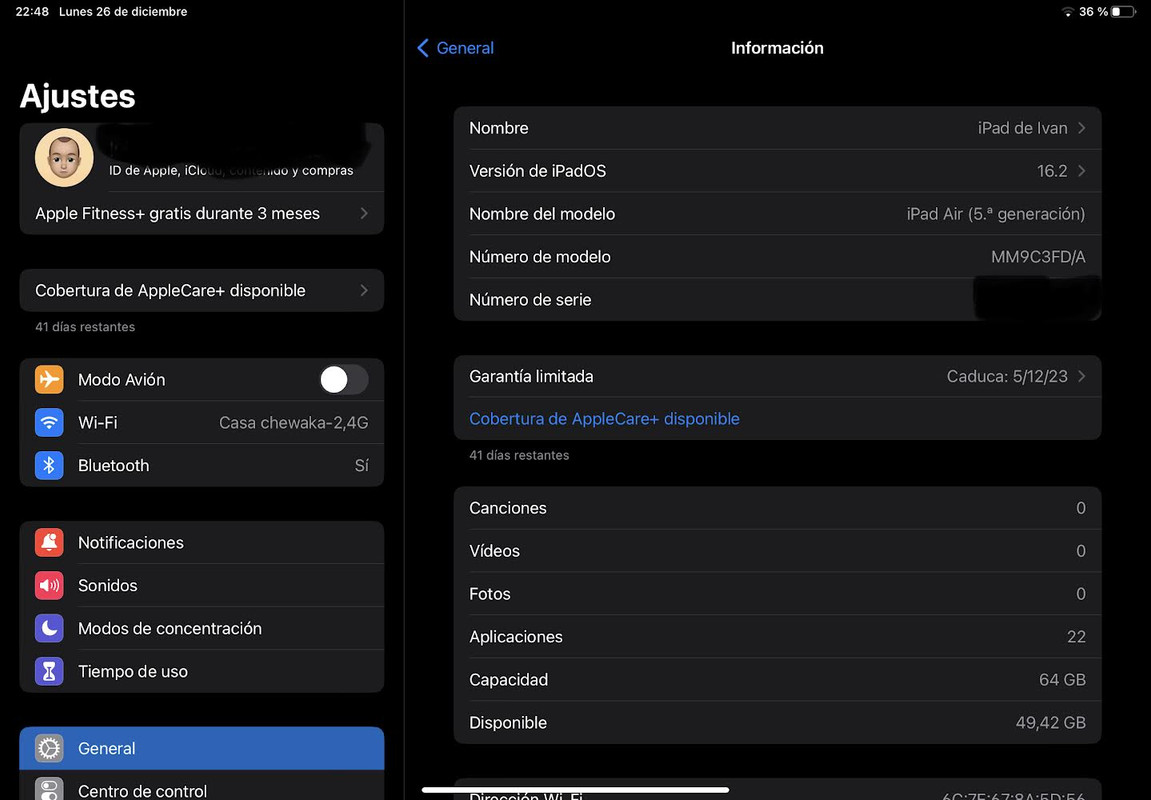The width and height of the screenshot is (1151, 800).
Task: Tap the Centro de control icon
Action: [49, 789]
